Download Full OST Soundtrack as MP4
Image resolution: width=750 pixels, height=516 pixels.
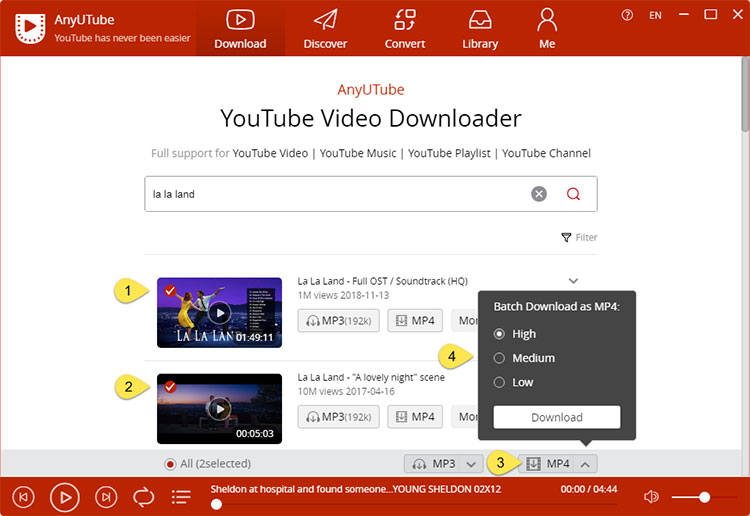pyautogui.click(x=415, y=320)
